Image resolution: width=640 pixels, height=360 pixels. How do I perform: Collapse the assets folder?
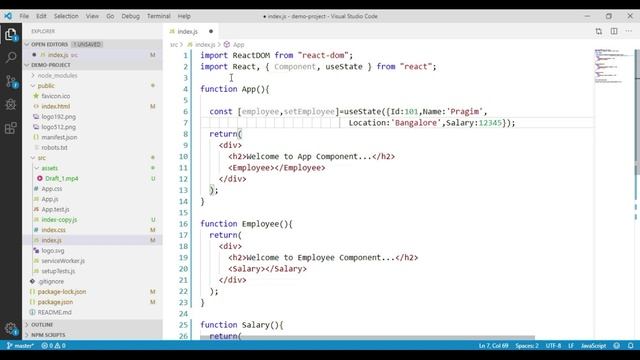49,168
